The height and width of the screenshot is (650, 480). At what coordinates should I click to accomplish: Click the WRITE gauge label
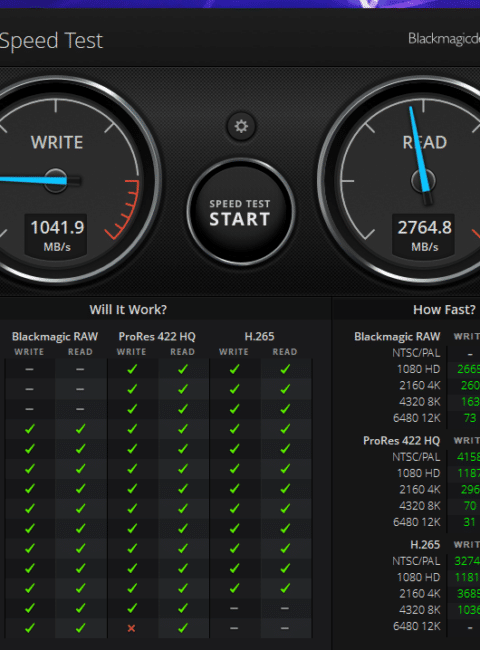point(57,143)
